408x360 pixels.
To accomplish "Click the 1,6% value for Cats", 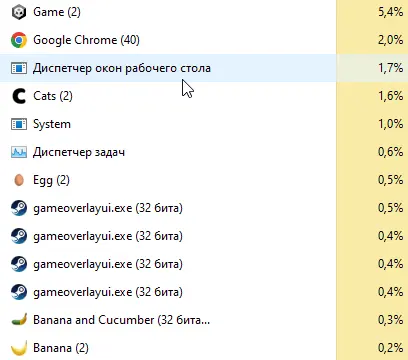I will pos(390,96).
